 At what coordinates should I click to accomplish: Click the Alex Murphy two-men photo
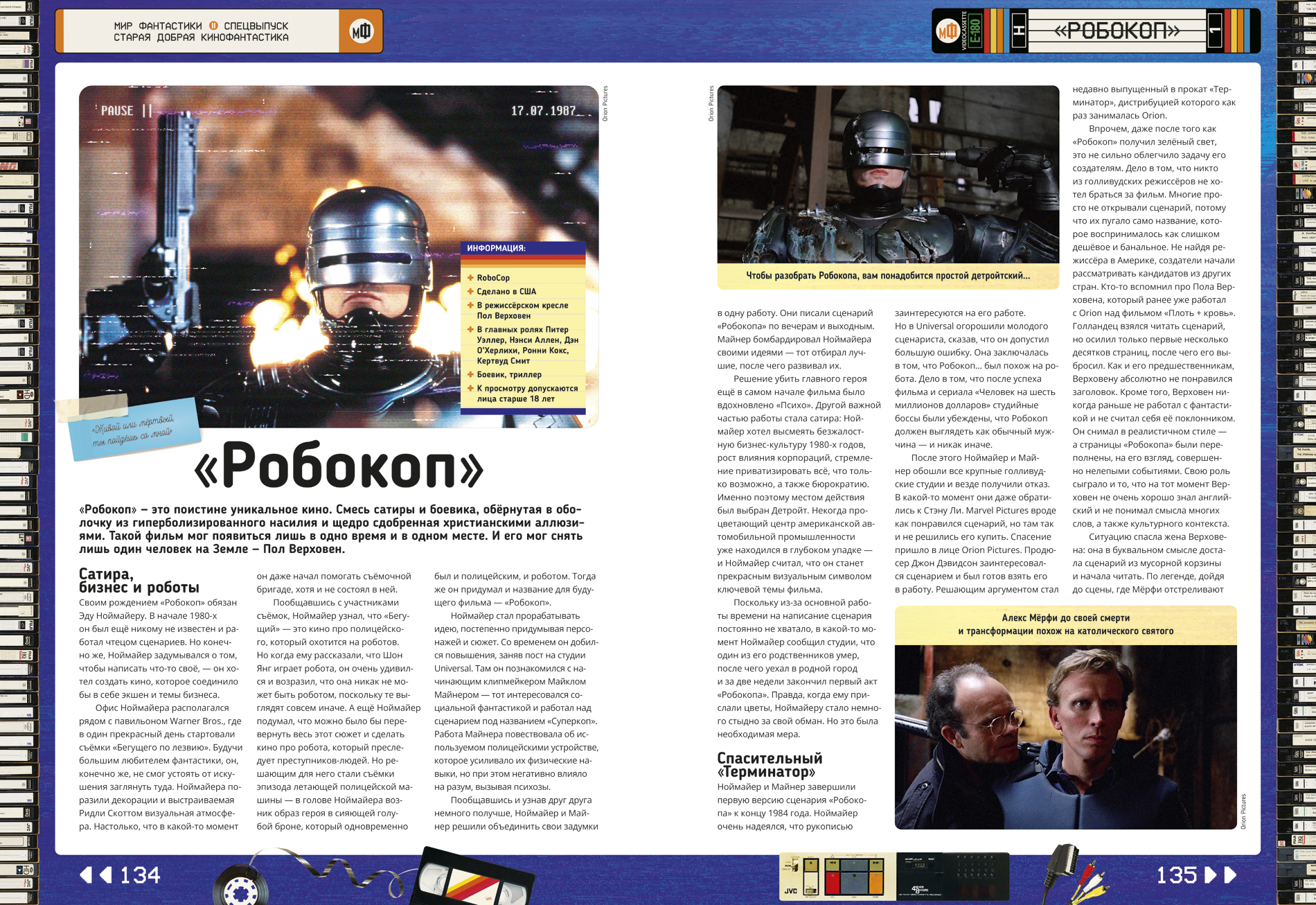point(1065,737)
